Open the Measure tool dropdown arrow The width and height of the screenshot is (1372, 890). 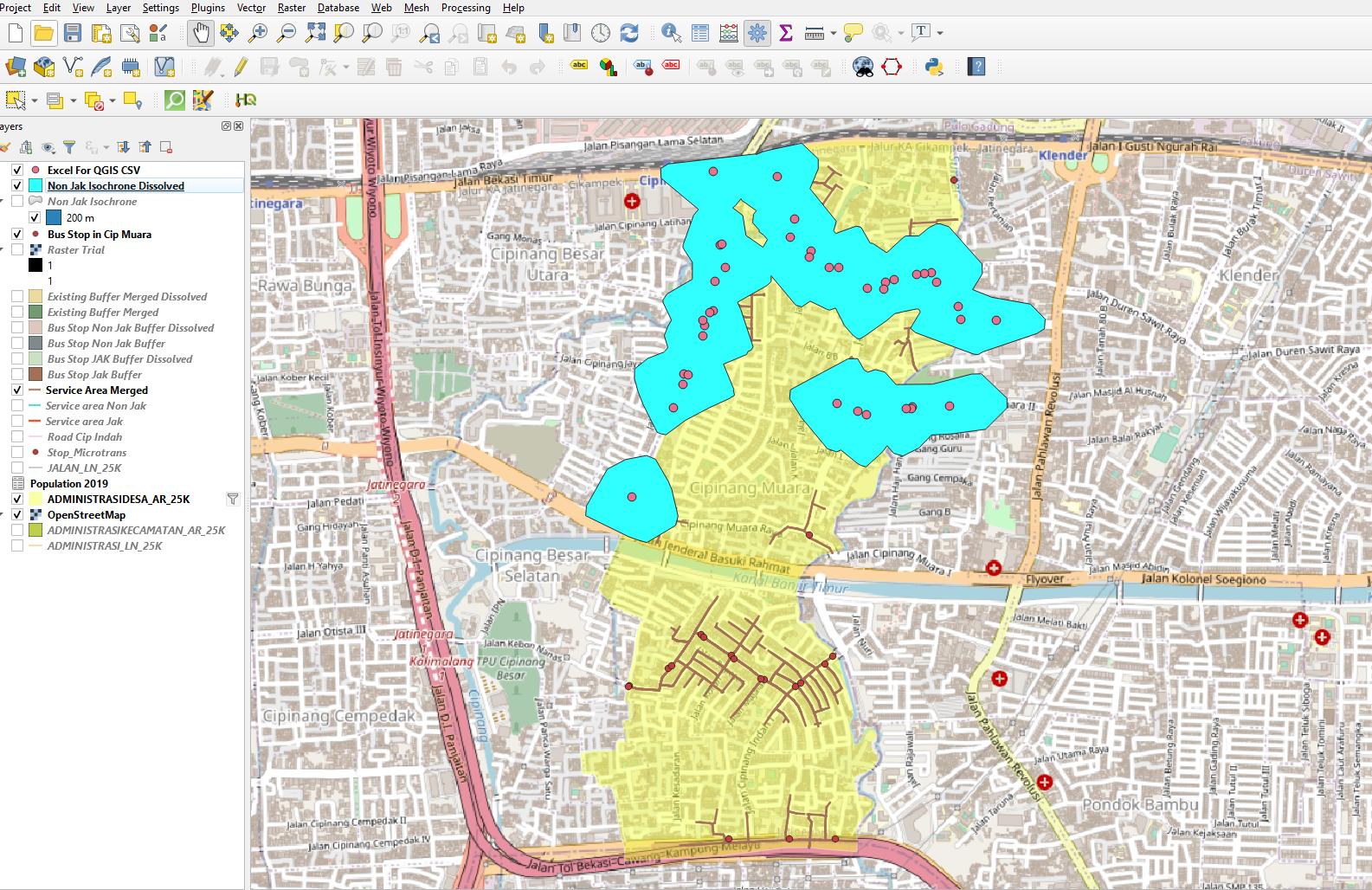tap(834, 34)
